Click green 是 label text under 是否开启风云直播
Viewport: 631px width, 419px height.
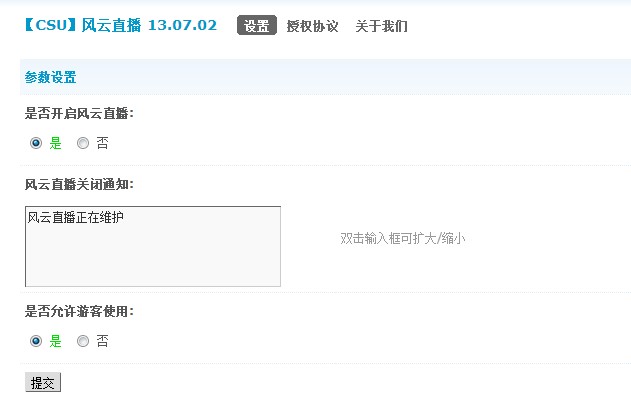55,143
